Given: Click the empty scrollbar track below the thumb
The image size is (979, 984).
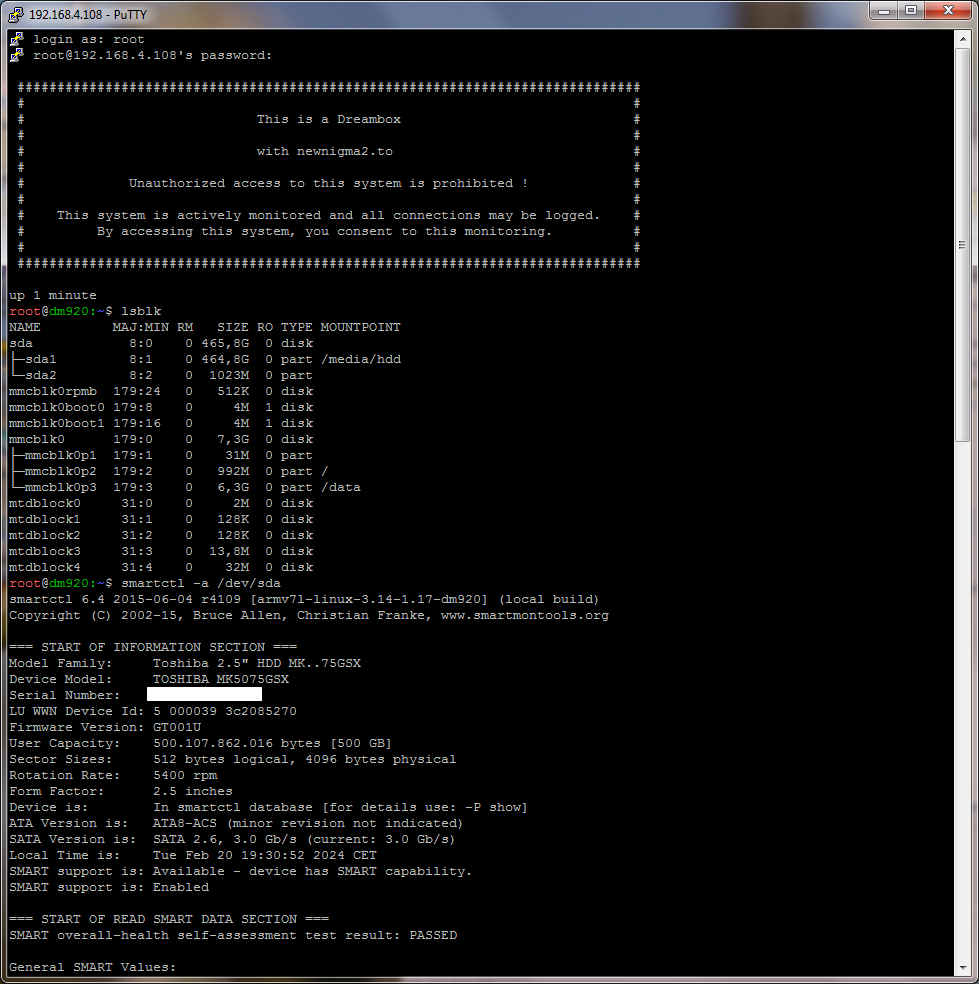Looking at the screenshot, I should 963,700.
